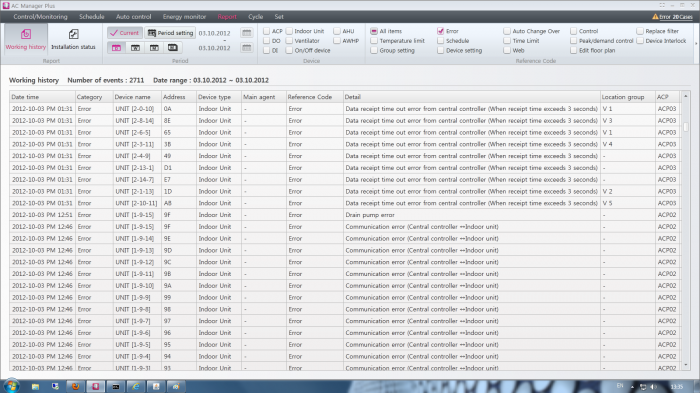Viewport: 700px width, 393px height.
Task: Toggle the ACP device checkbox
Action: [267, 31]
